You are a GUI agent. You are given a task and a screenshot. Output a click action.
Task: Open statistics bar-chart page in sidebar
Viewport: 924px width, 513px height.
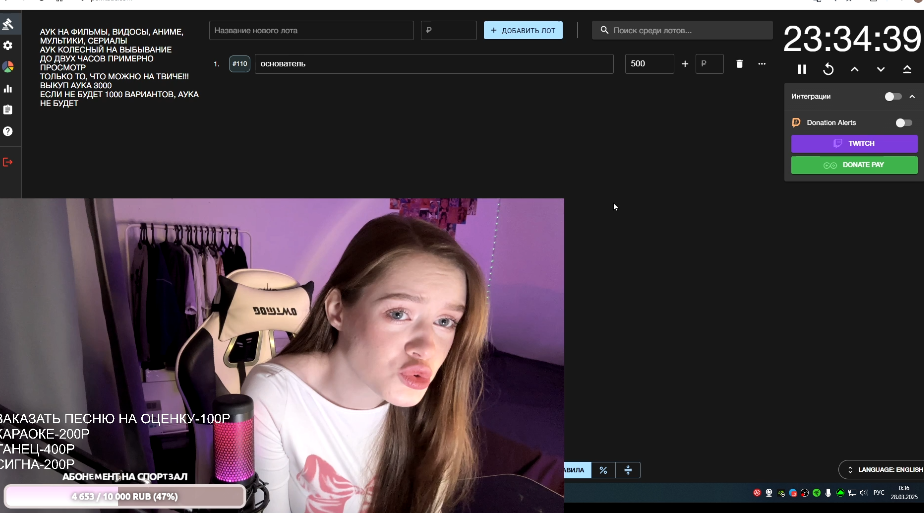point(8,88)
